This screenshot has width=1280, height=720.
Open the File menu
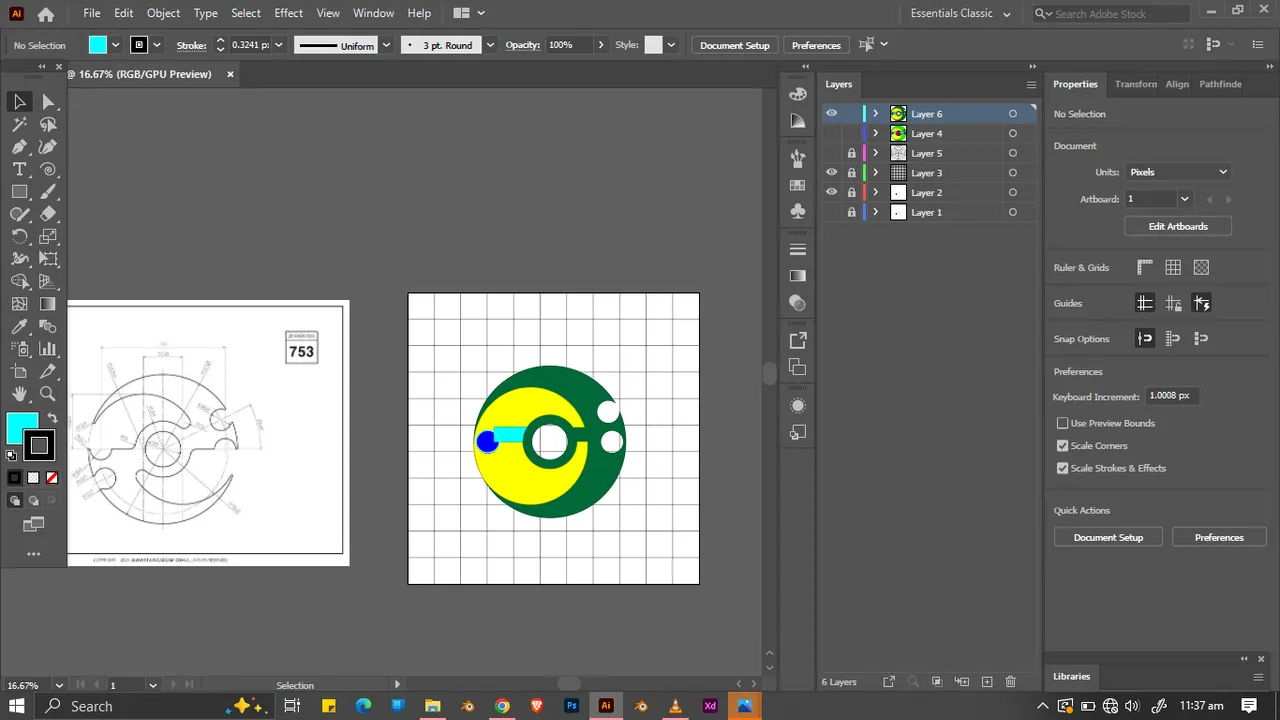pyautogui.click(x=92, y=13)
